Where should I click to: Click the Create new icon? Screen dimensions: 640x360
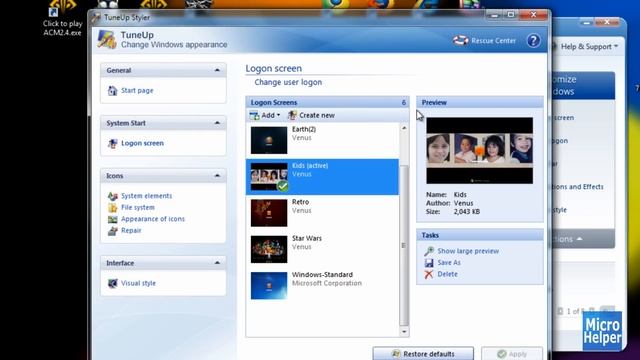[x=292, y=116]
